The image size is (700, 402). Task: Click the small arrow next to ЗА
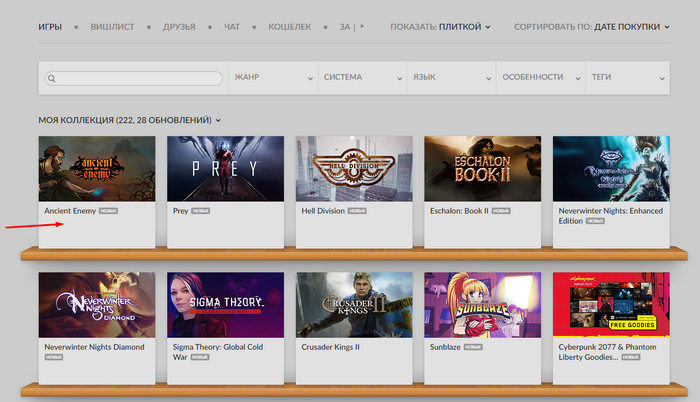(362, 26)
